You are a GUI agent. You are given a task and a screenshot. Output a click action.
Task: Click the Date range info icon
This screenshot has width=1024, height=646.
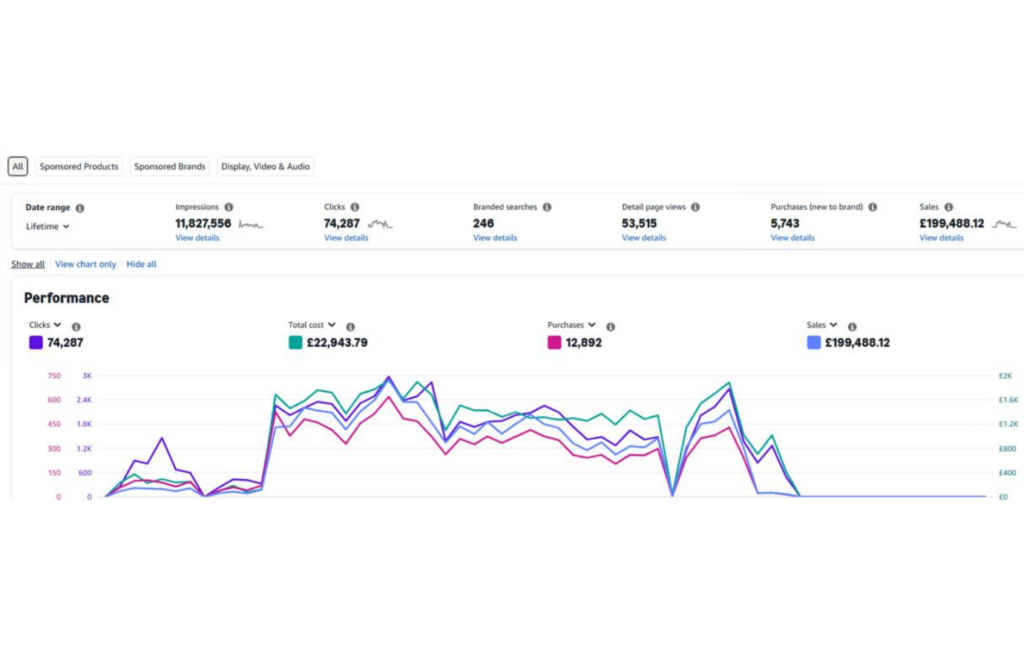coord(80,208)
